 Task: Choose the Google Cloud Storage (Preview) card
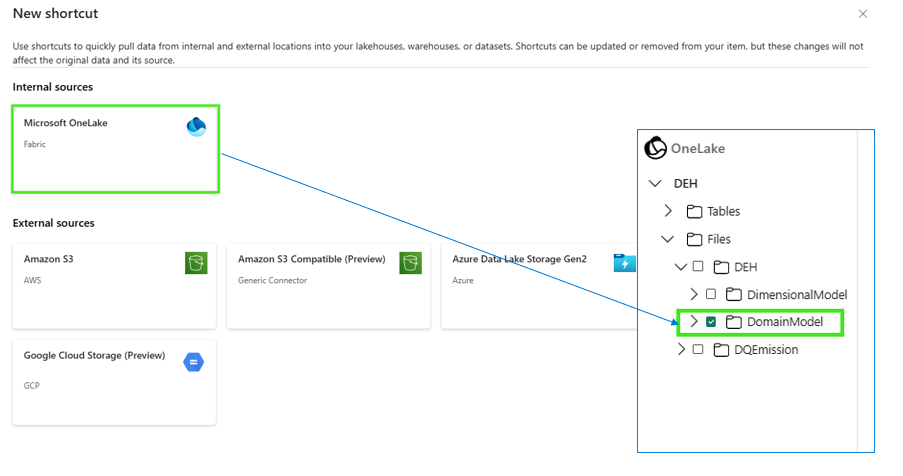click(115, 383)
